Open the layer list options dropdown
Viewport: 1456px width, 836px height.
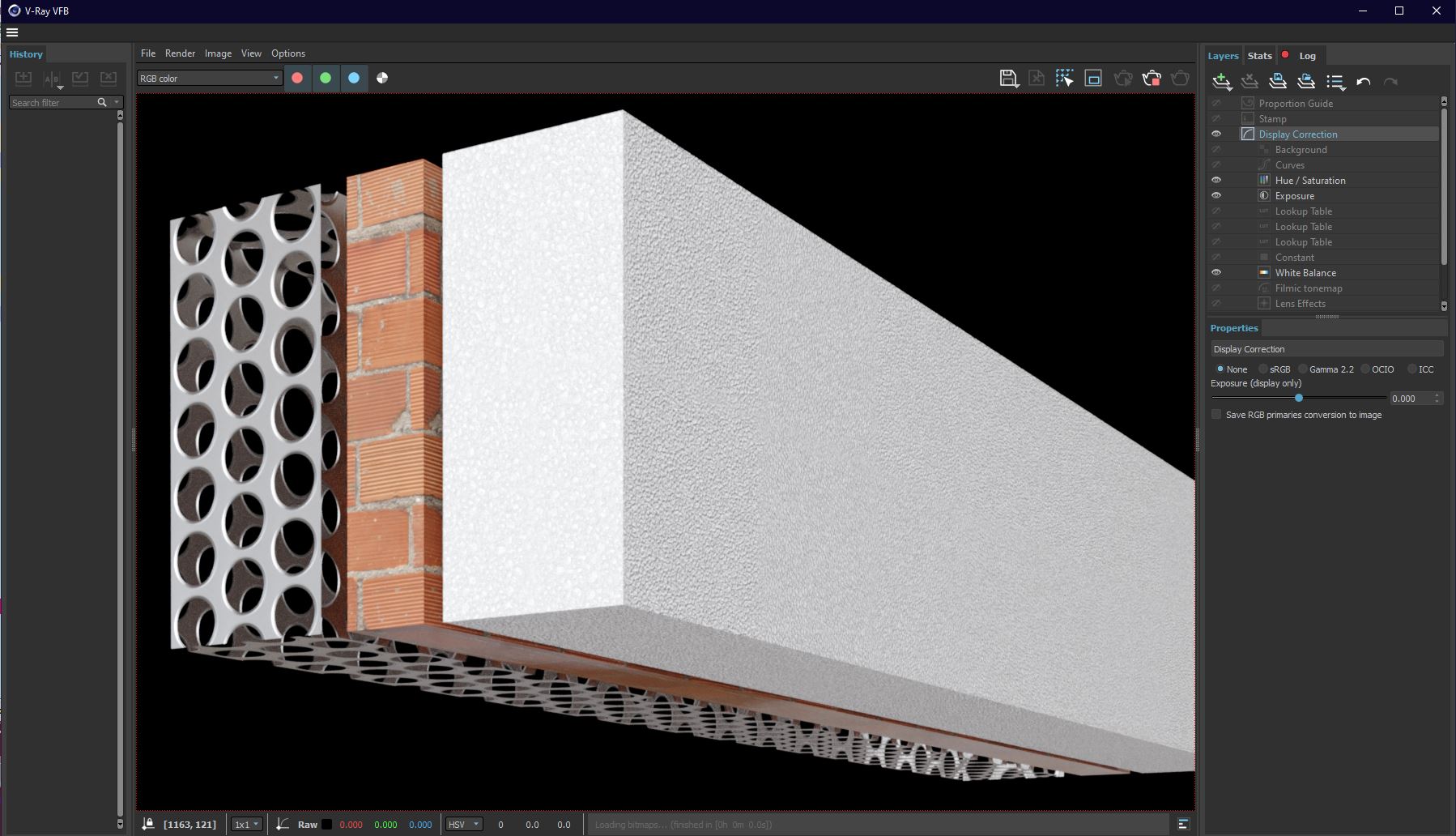click(x=1336, y=81)
